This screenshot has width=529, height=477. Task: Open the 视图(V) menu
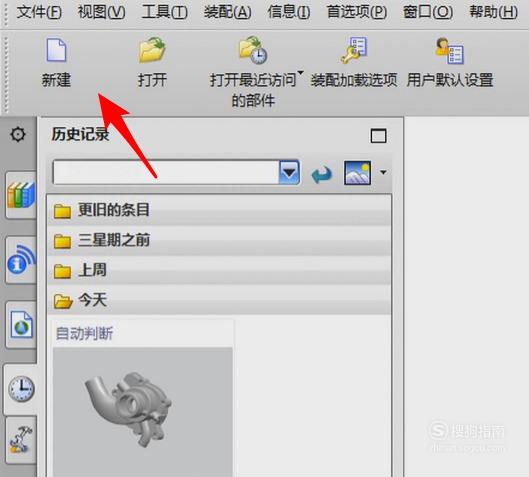click(102, 12)
